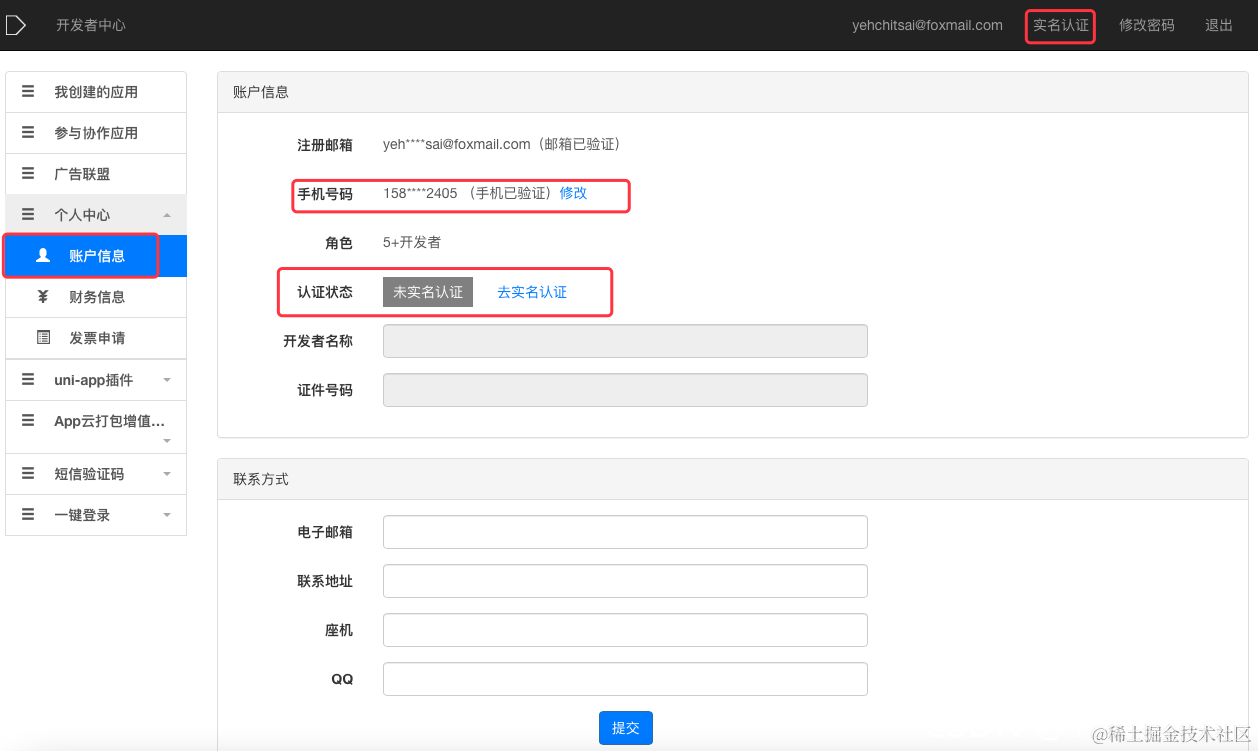This screenshot has height=751, width=1258.
Task: Click inside the QQ input field
Action: (625, 678)
